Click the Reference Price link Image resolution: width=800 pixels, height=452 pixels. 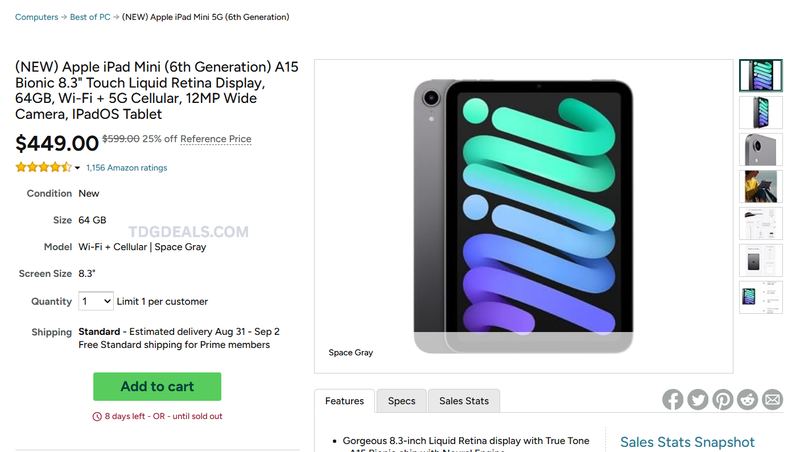click(x=216, y=139)
